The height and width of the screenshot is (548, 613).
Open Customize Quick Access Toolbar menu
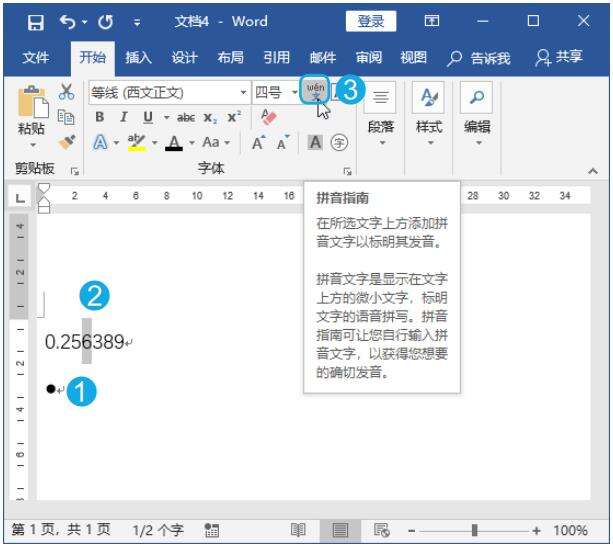point(137,23)
